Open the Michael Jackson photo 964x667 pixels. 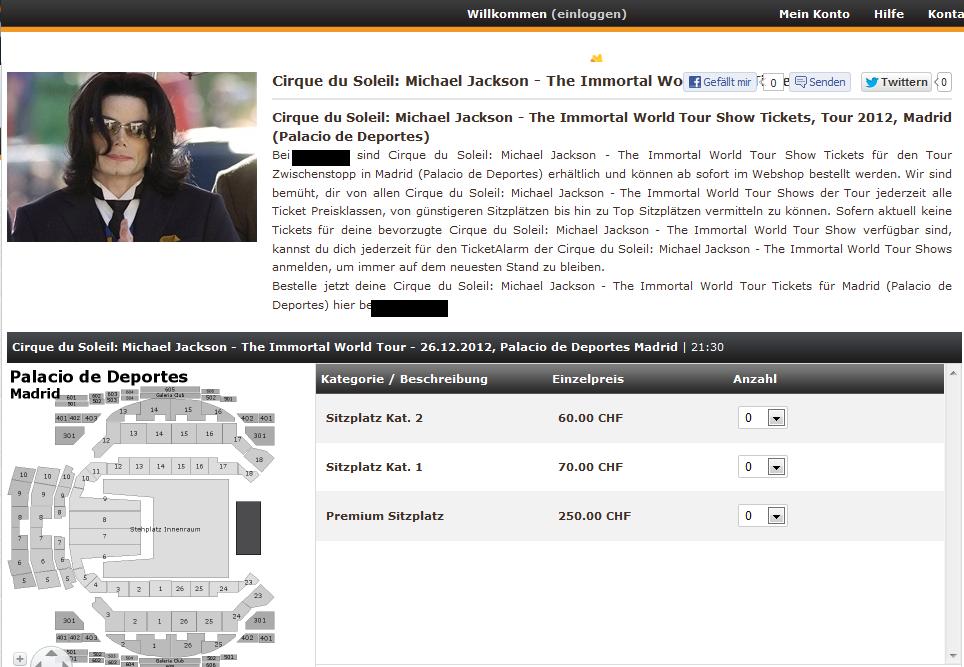pyautogui.click(x=132, y=157)
